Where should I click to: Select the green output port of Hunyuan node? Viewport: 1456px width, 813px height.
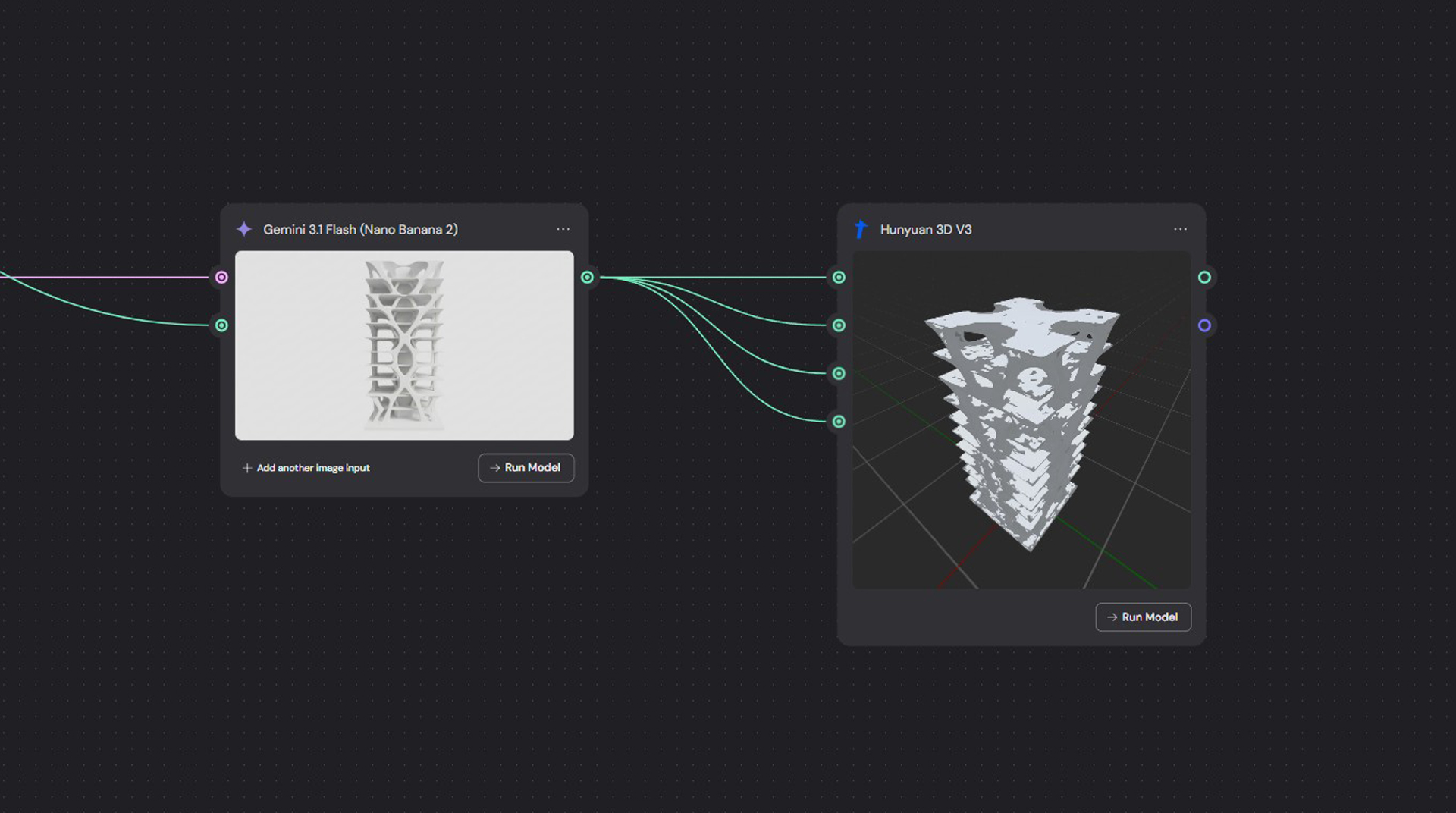coord(1204,278)
